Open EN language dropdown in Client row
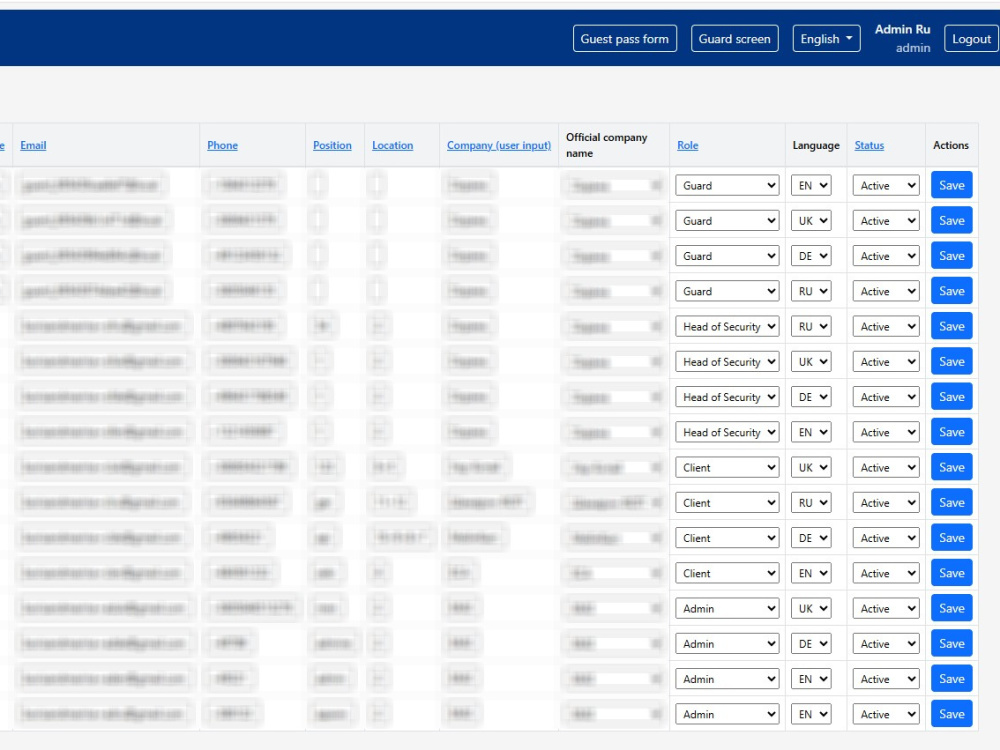Viewport: 1000px width, 750px height. pos(811,573)
